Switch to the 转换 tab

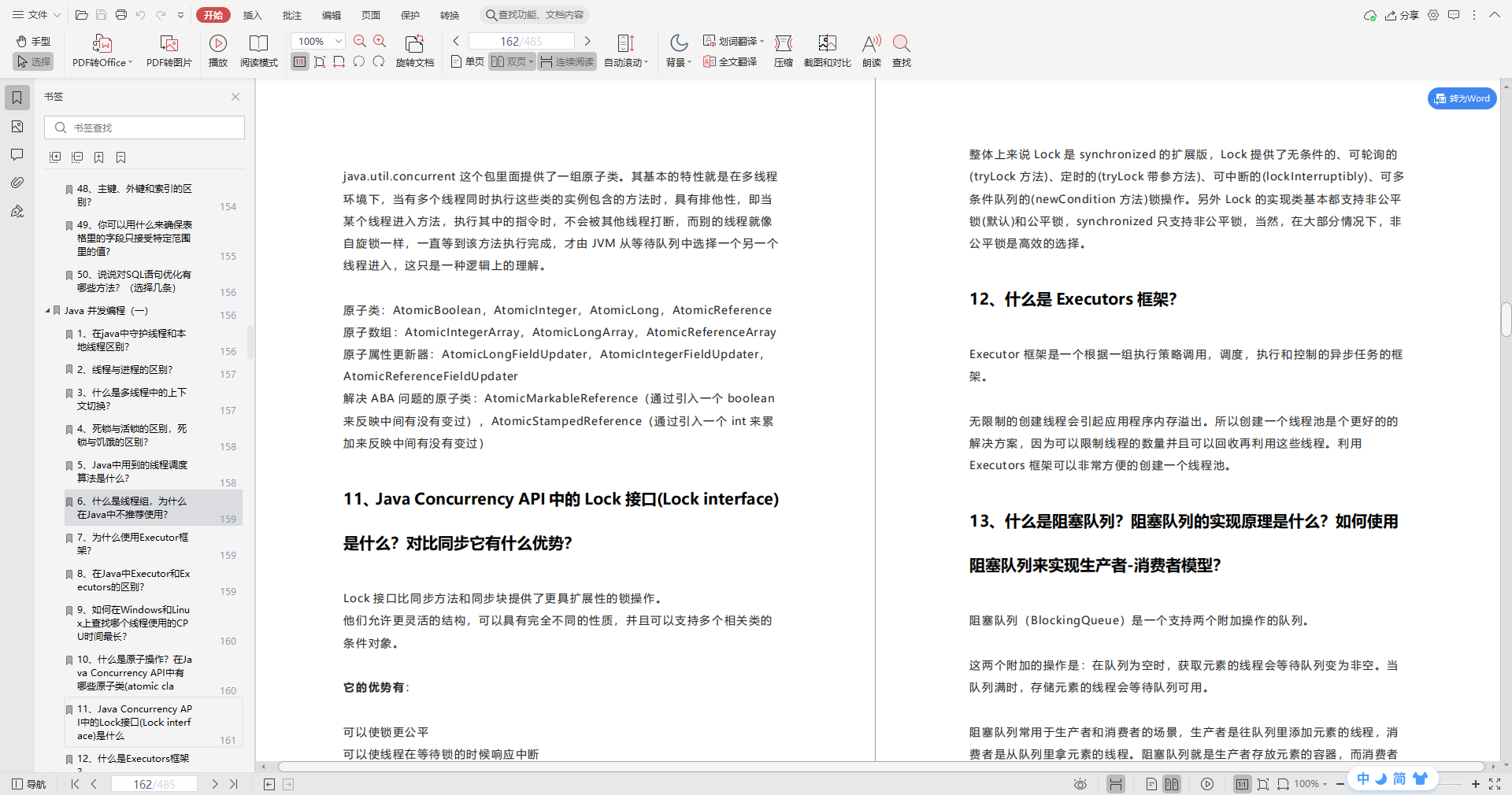(x=450, y=15)
